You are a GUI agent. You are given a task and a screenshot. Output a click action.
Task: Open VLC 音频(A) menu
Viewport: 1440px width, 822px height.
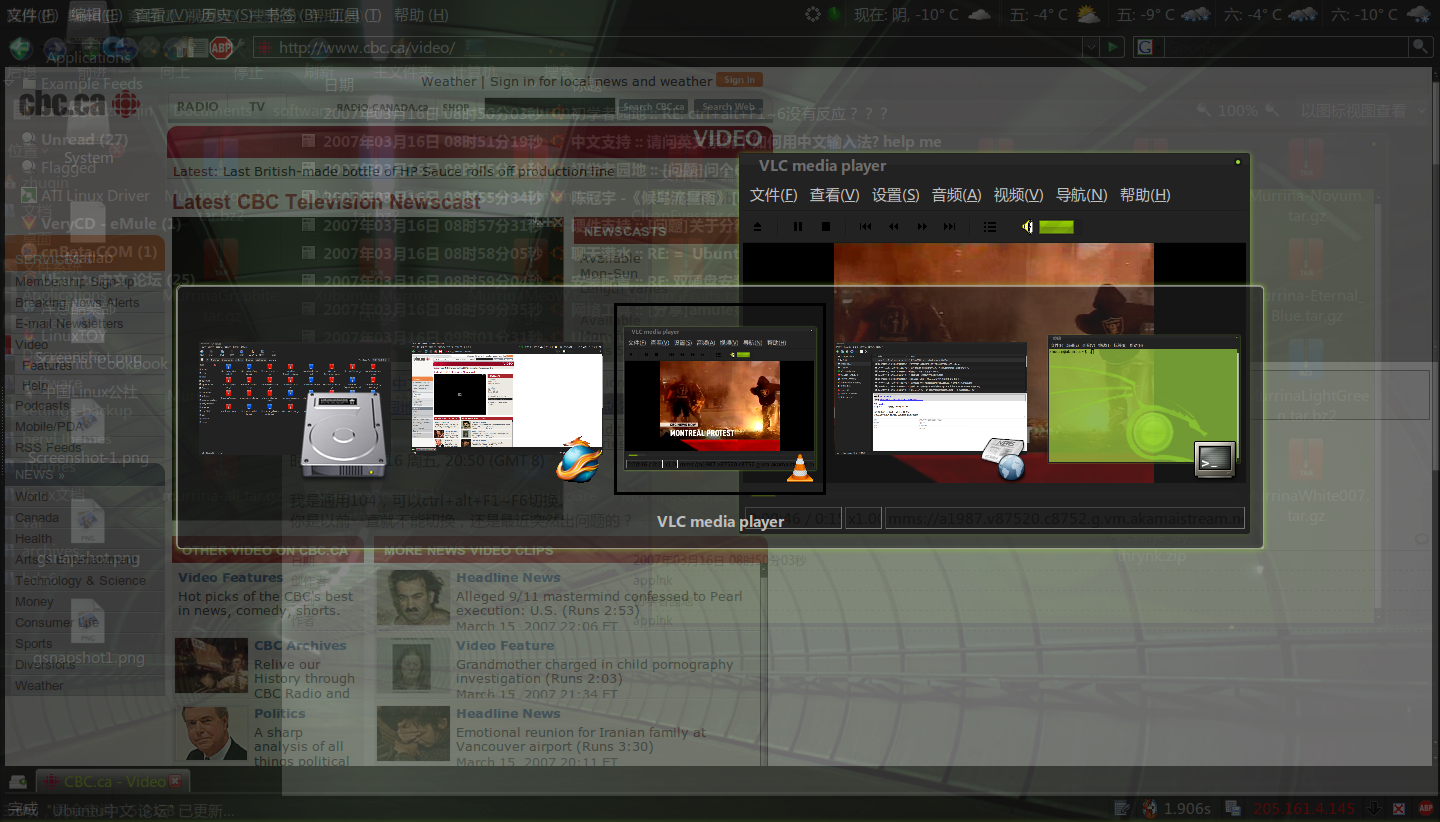tap(956, 195)
